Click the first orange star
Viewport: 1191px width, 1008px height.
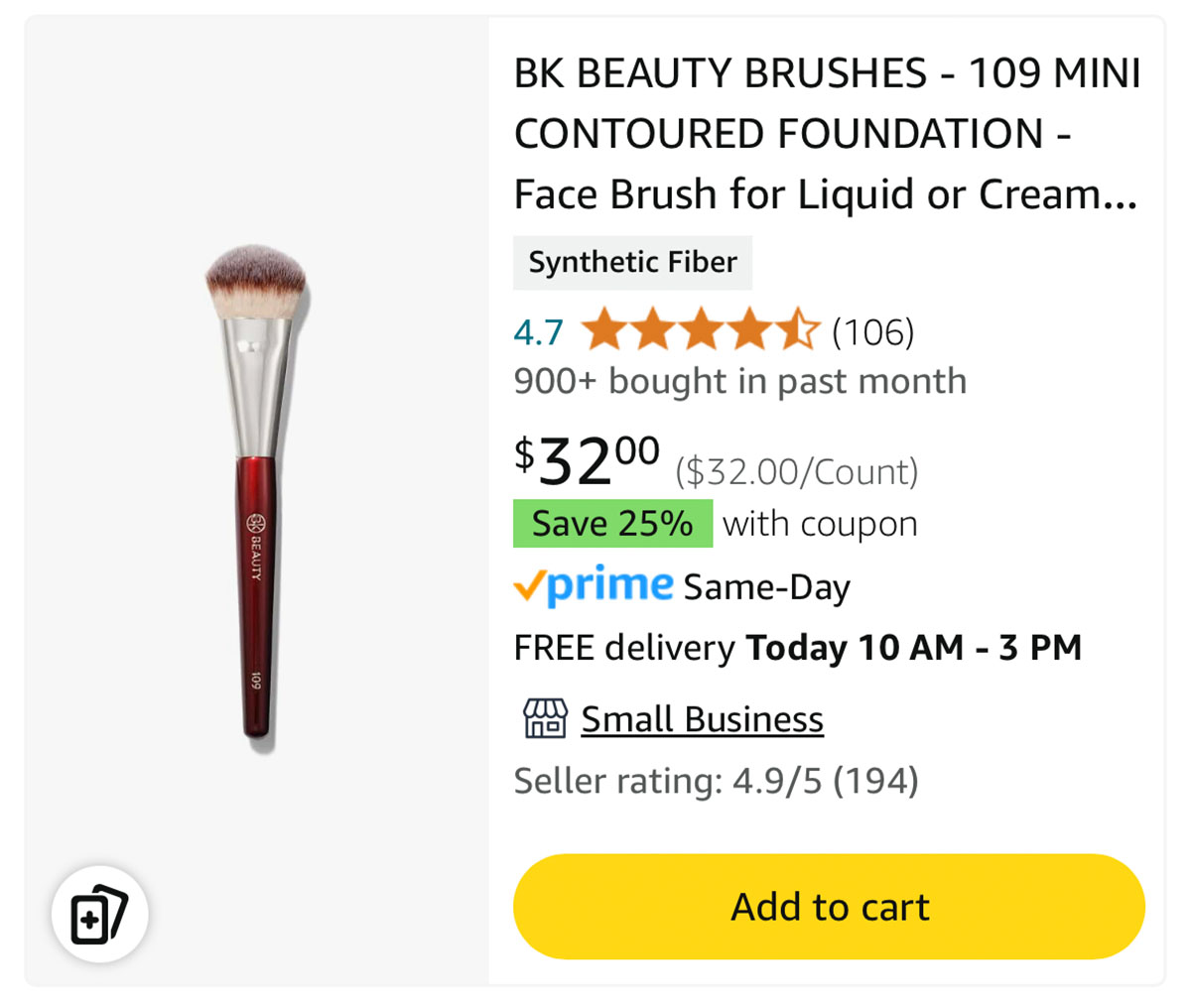click(x=604, y=330)
